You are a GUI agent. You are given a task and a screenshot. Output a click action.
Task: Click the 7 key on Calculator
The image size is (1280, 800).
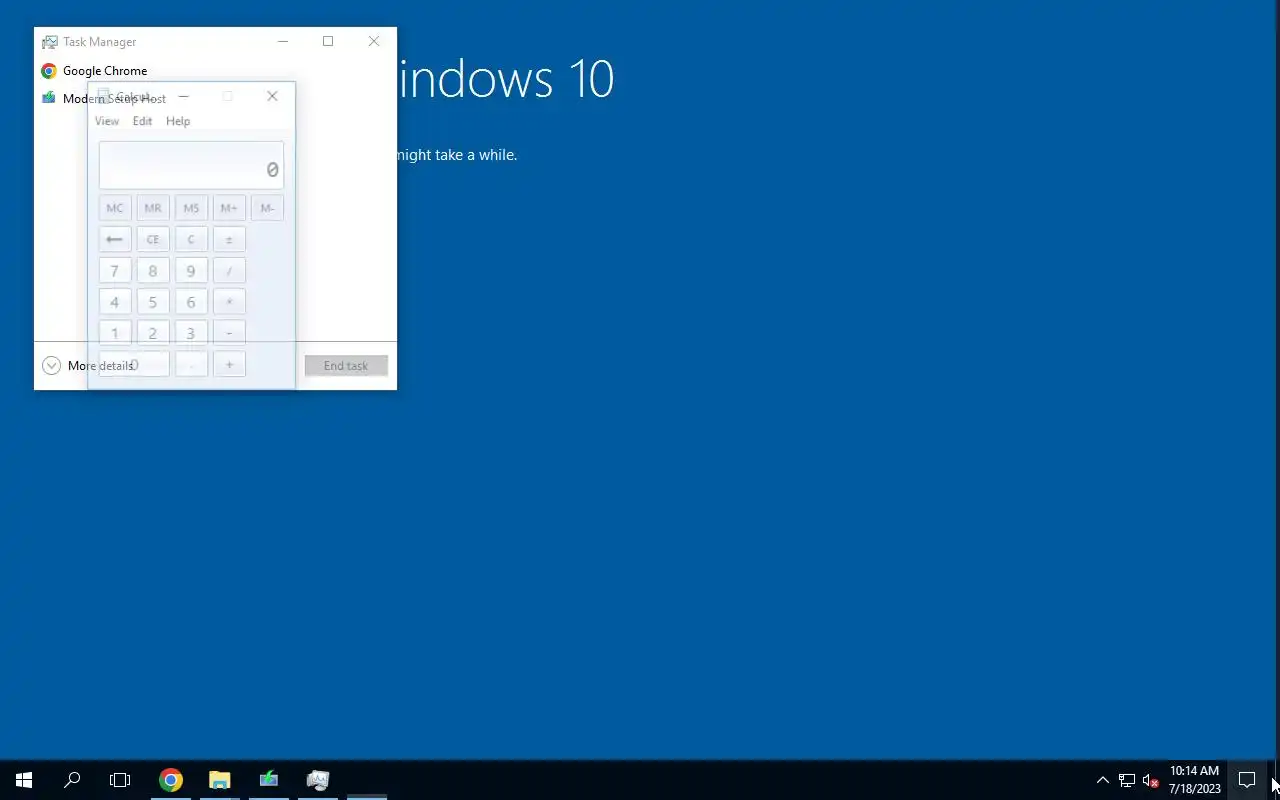pos(115,271)
